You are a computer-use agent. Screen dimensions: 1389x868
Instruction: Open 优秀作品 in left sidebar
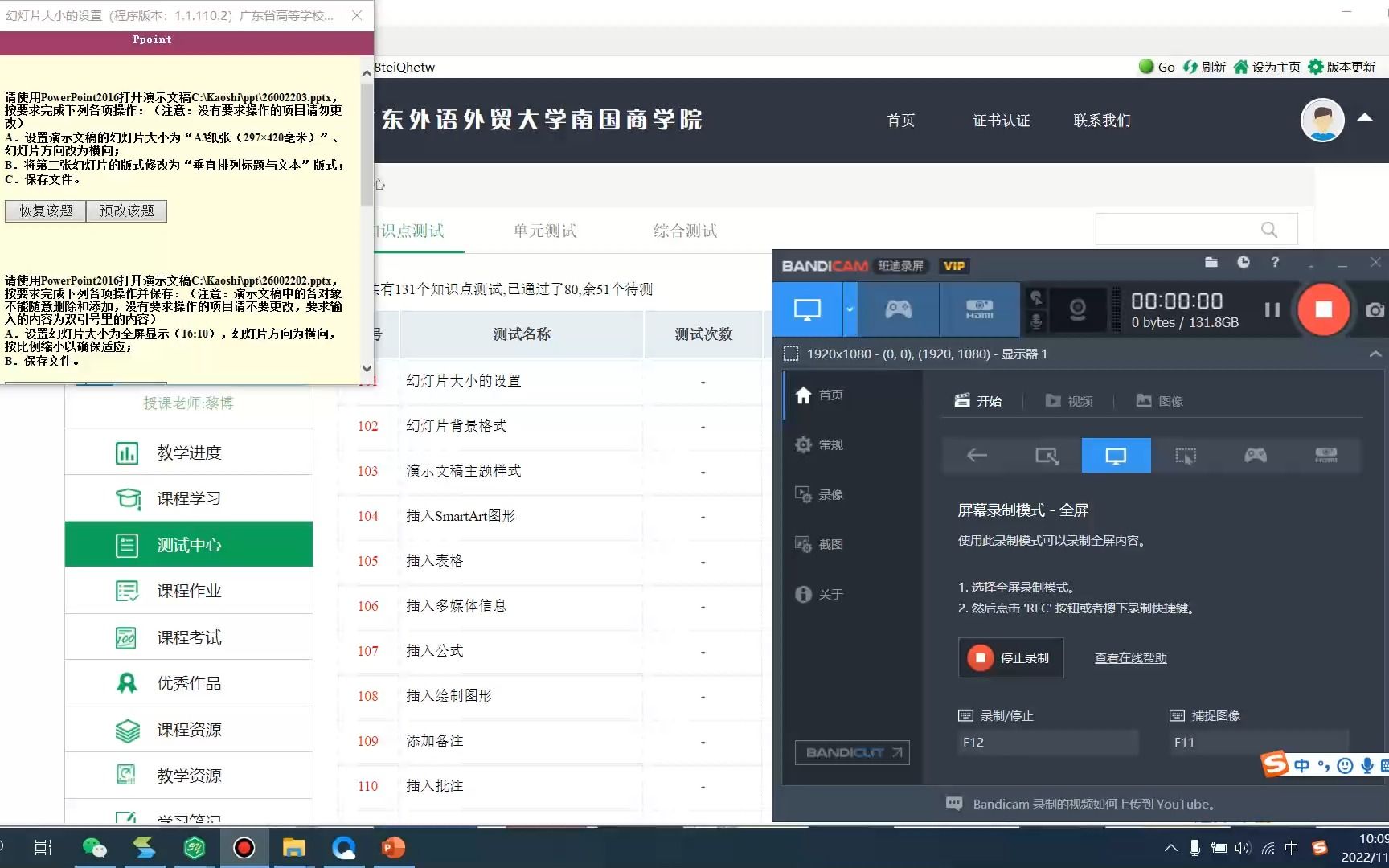click(189, 683)
